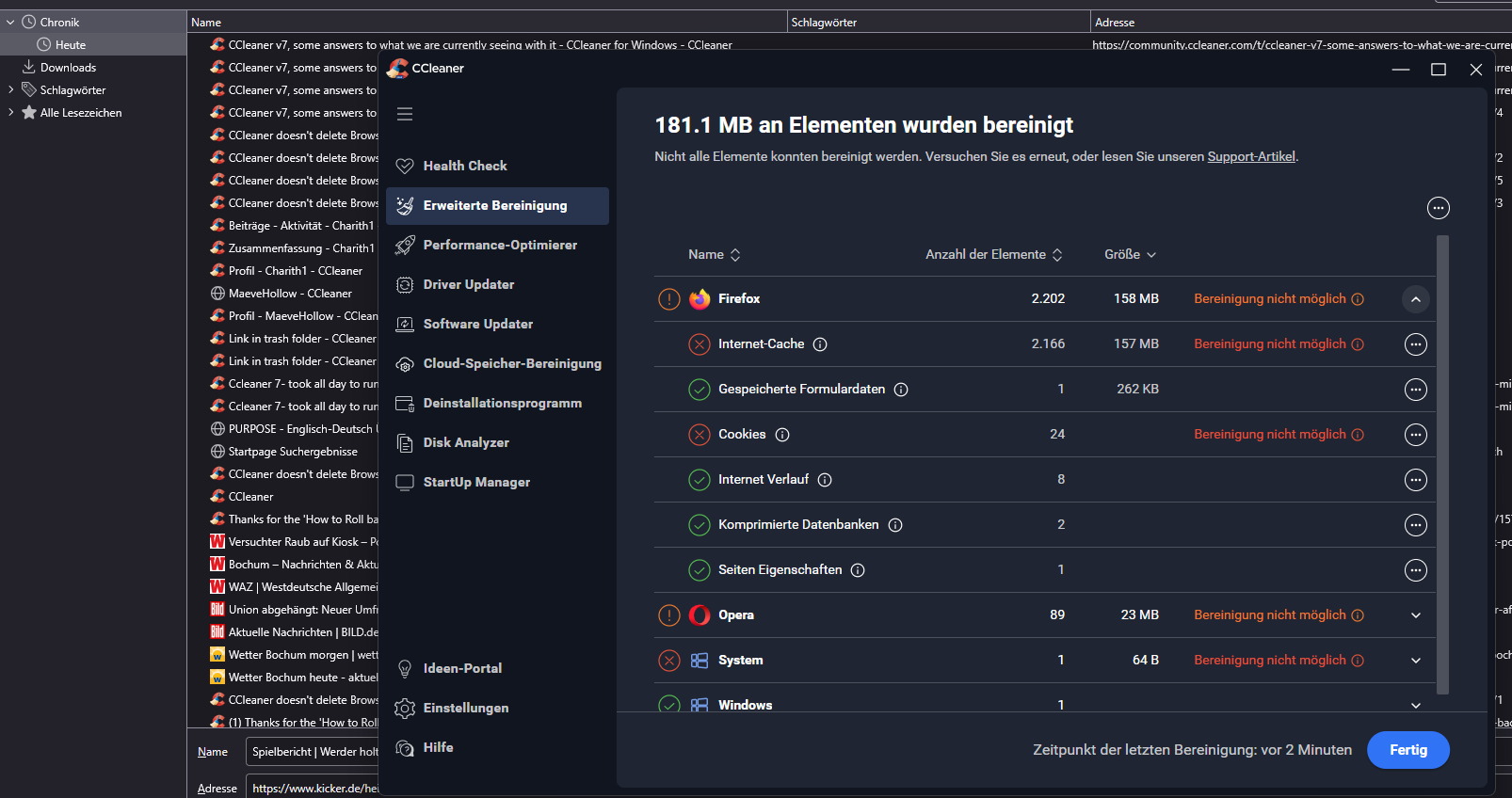Viewport: 1512px width, 798px height.
Task: Click the Performance-Optimierer rocket icon
Action: tap(405, 245)
